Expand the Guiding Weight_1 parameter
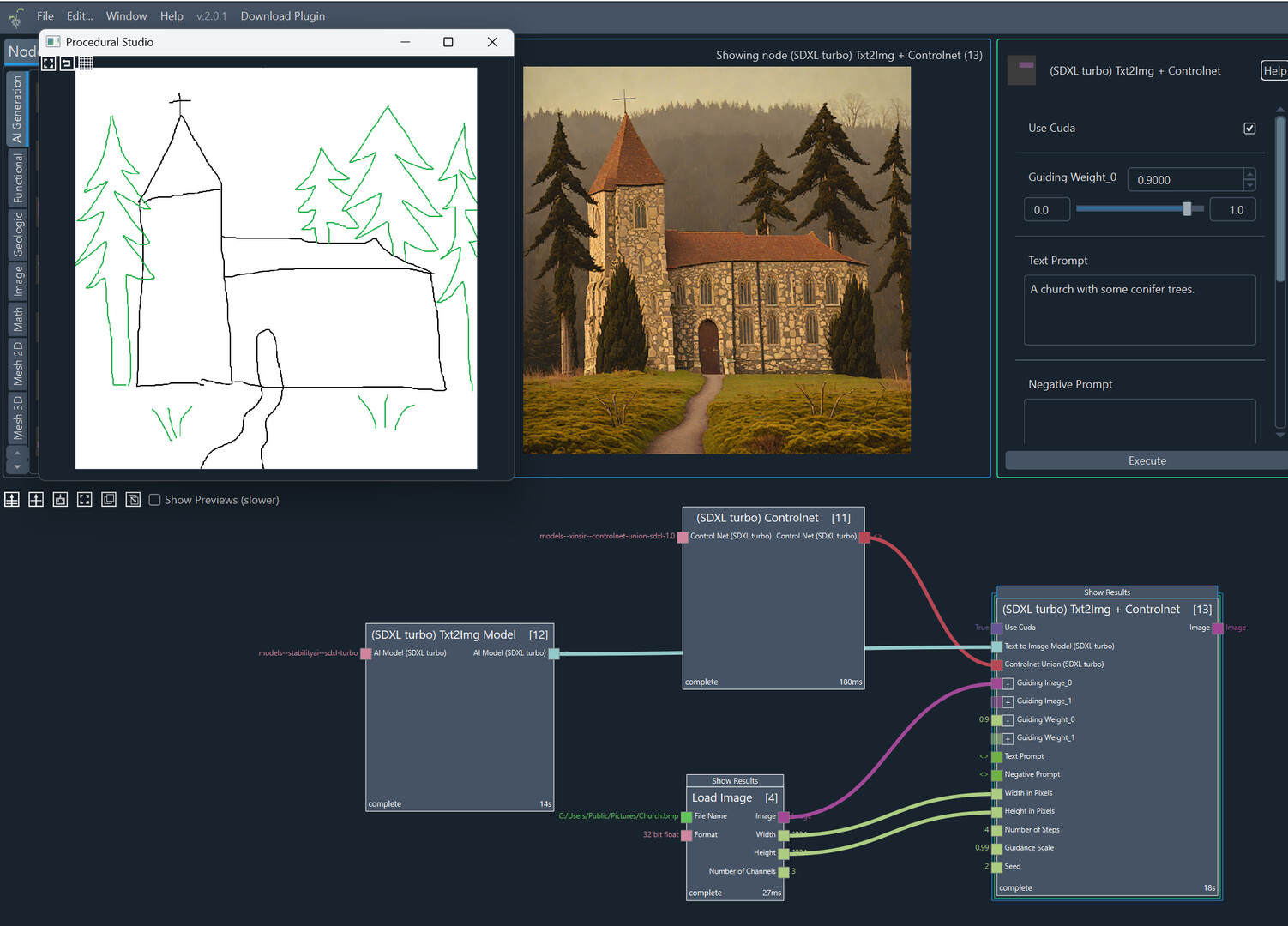The height and width of the screenshot is (926, 1288). pos(1006,737)
